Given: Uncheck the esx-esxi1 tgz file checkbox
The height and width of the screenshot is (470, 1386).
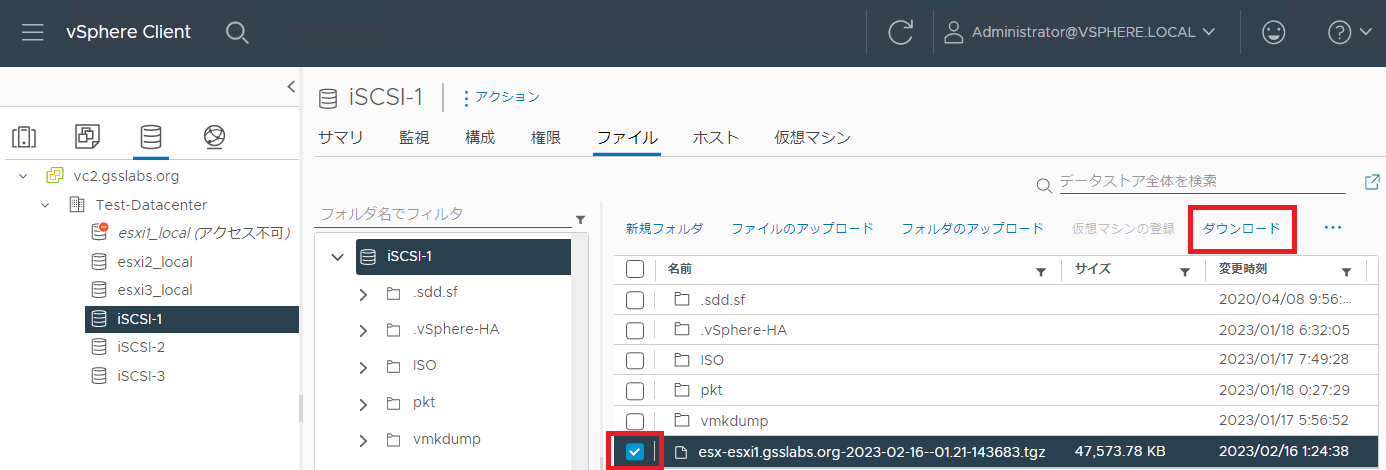Looking at the screenshot, I should click(635, 452).
